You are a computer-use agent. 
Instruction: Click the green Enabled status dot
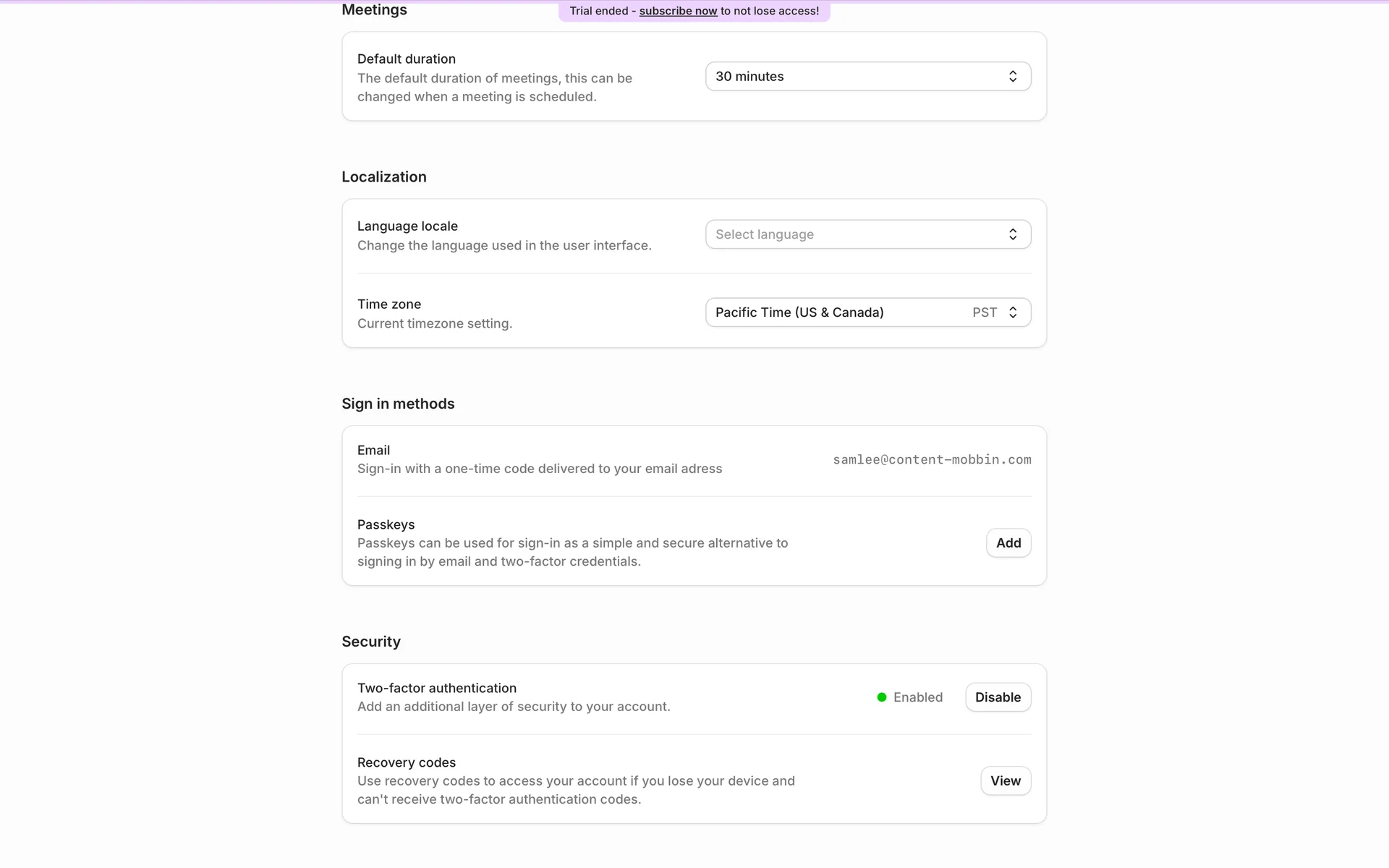point(882,697)
